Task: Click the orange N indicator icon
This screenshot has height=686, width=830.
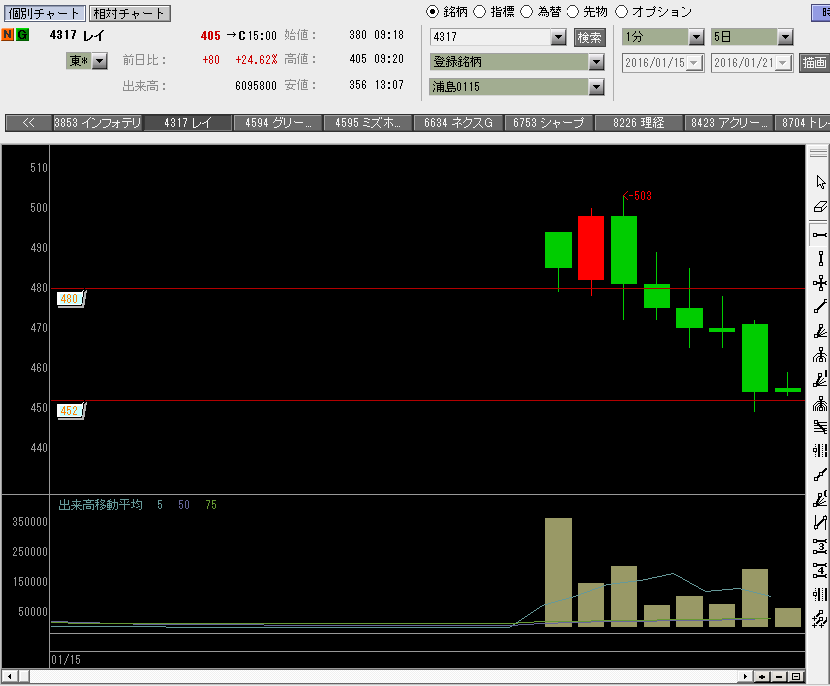Action: point(8,35)
